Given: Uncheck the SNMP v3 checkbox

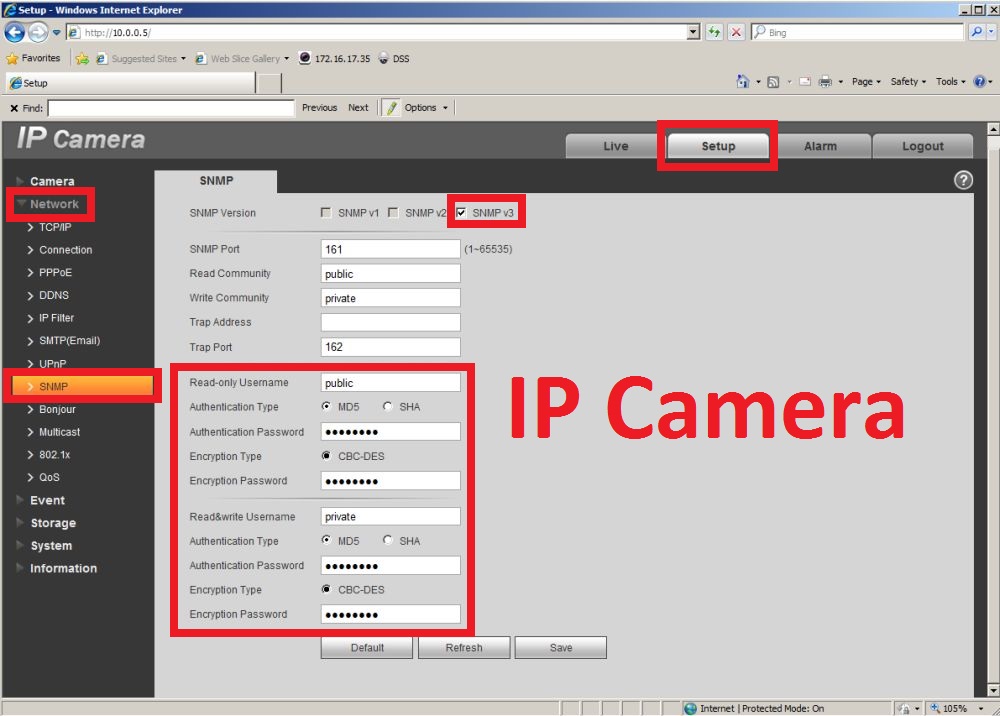Looking at the screenshot, I should [461, 213].
